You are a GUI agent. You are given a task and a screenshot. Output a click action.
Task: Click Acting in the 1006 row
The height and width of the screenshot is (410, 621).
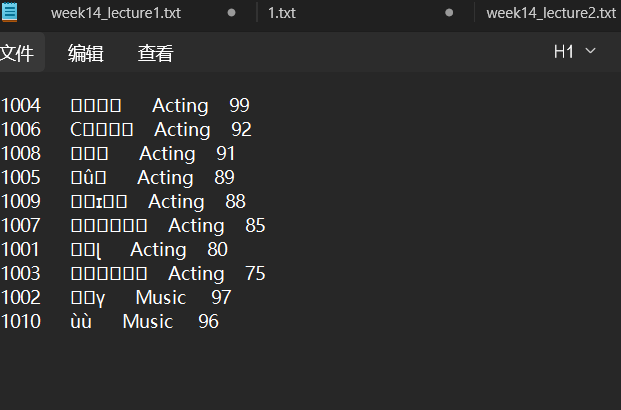point(182,130)
